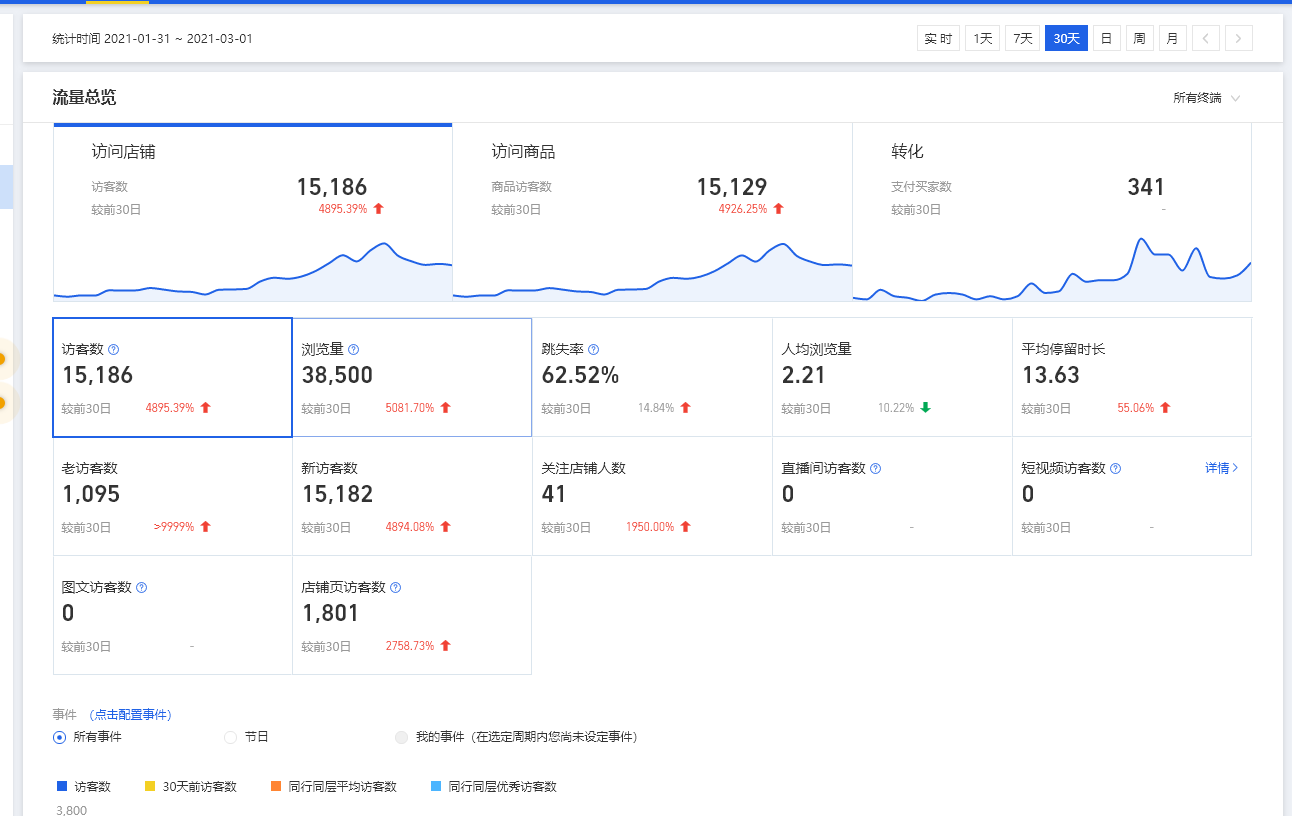Open help icon next to 访客数
The height and width of the screenshot is (816, 1292).
coord(113,350)
